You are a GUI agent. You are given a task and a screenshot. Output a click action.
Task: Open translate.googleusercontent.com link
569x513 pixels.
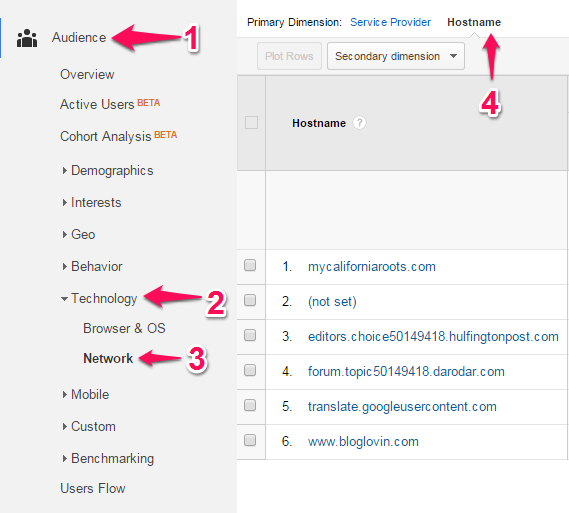[x=402, y=407]
